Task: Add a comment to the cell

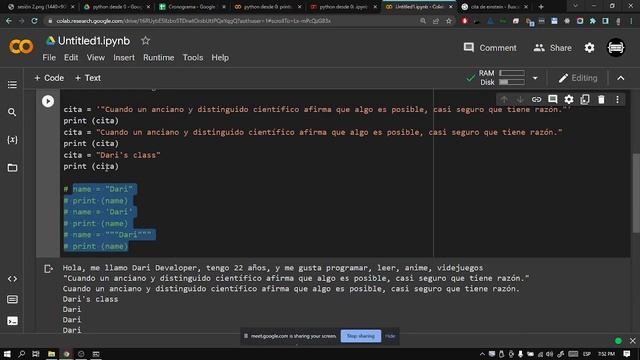Action: tap(553, 100)
